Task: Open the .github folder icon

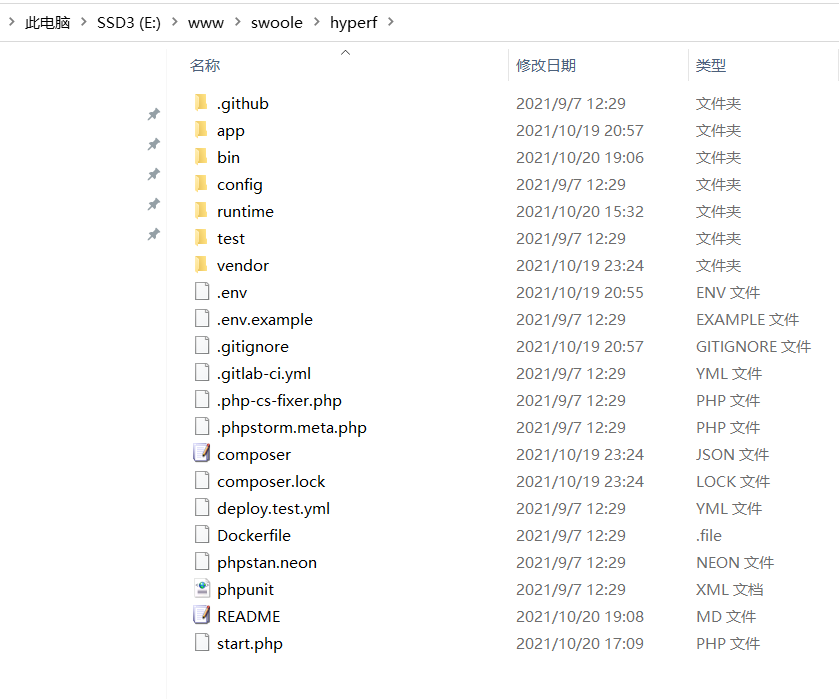Action: tap(202, 103)
